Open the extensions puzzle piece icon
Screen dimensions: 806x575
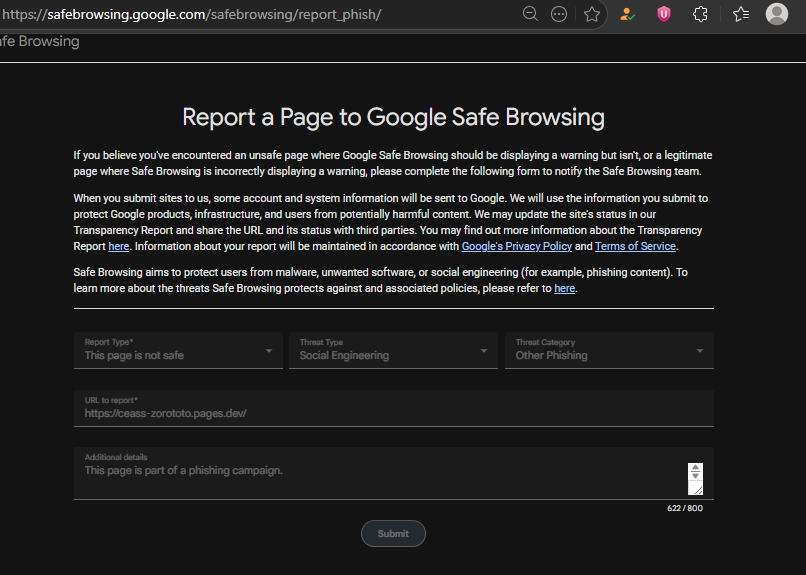(700, 14)
